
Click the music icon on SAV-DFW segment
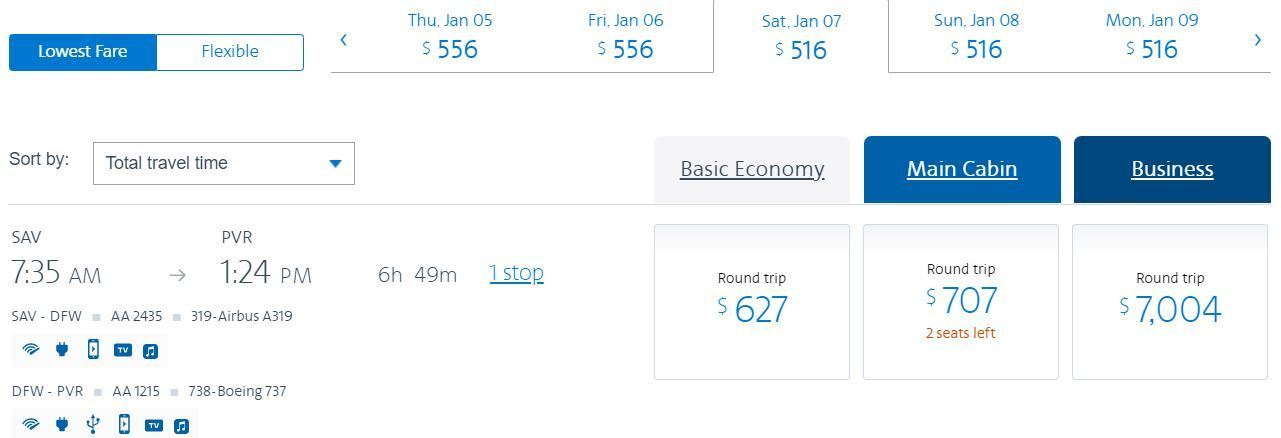(x=150, y=351)
